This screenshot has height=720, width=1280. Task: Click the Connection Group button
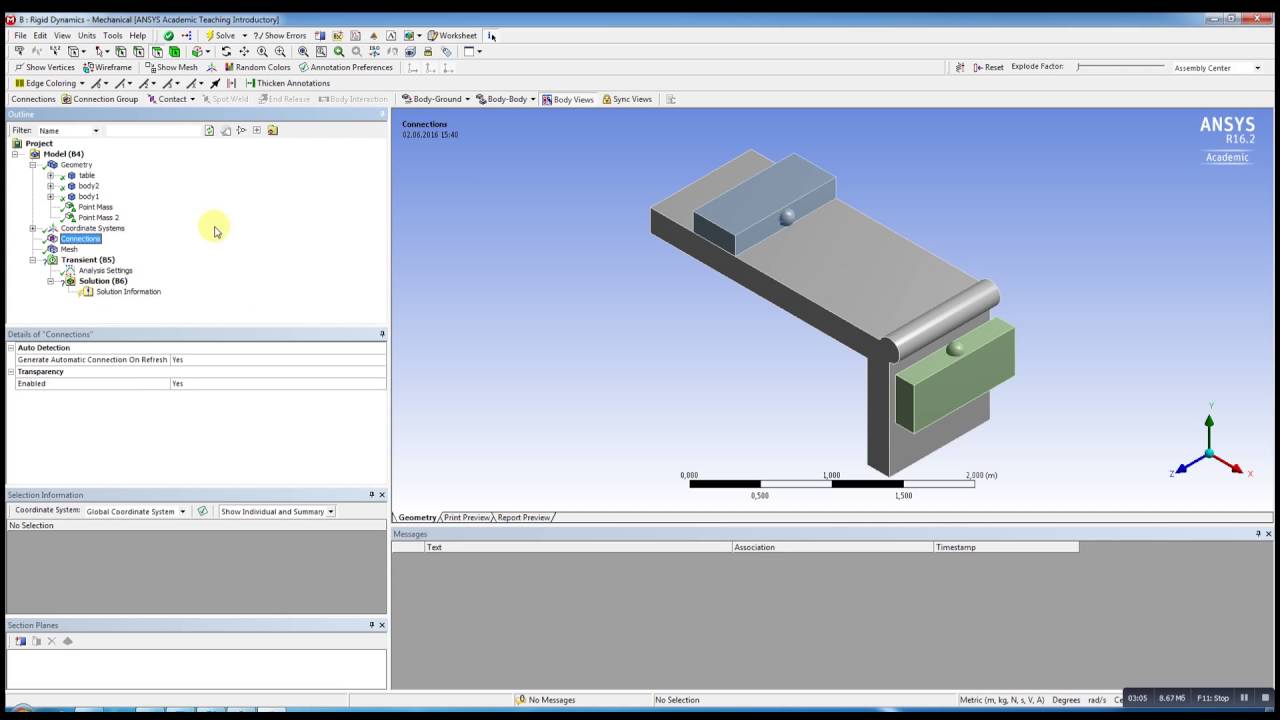tap(100, 99)
